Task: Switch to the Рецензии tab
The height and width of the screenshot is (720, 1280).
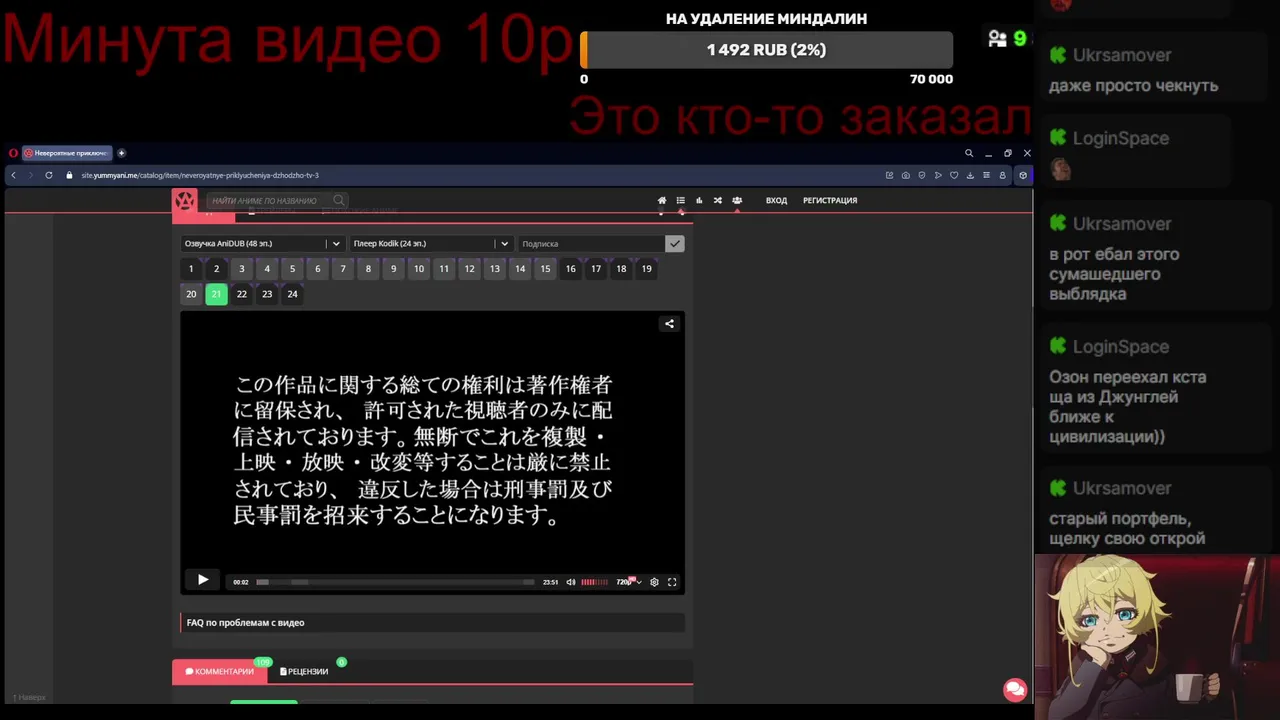Action: click(304, 671)
